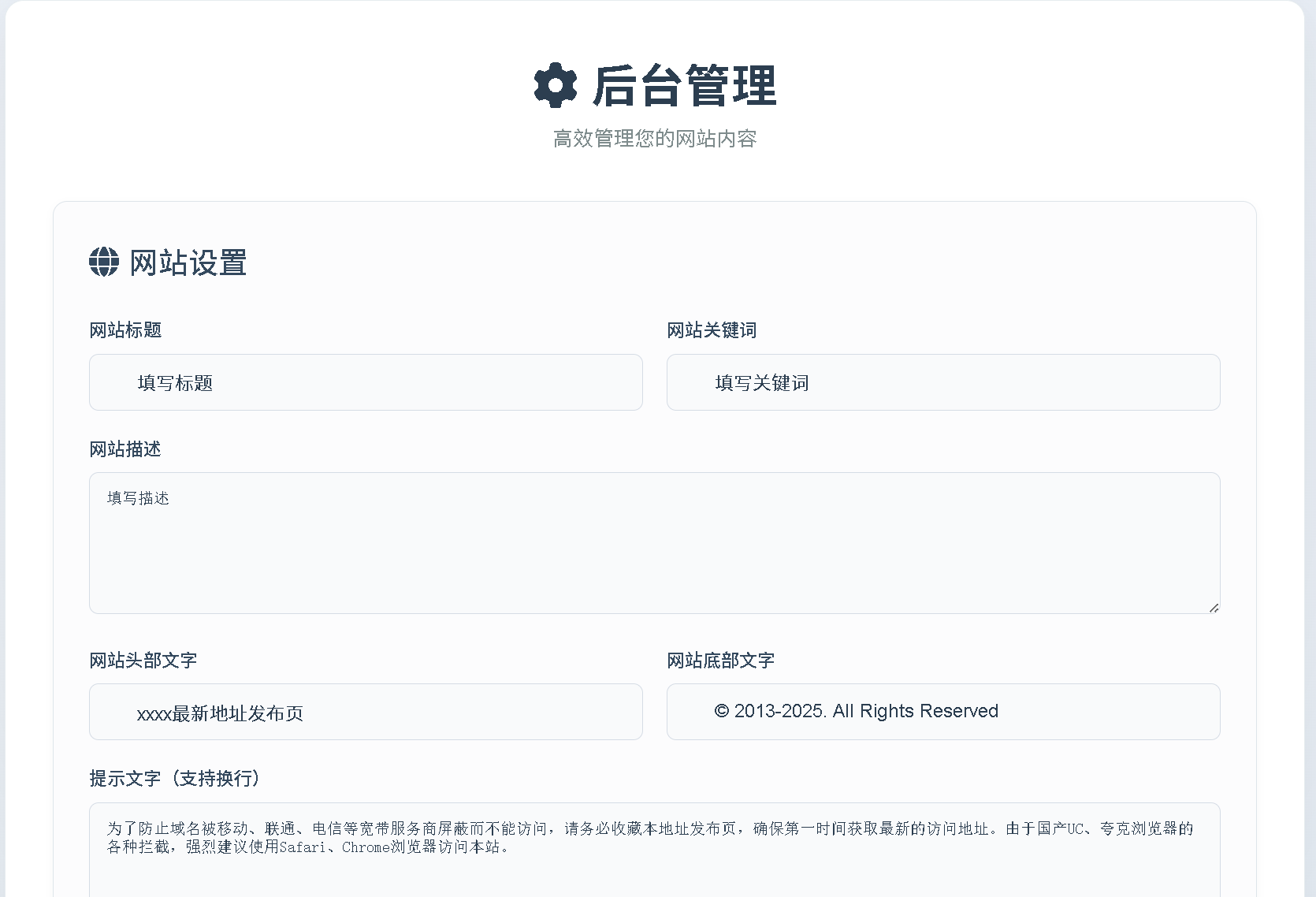Click the 网站标题 field label
The image size is (1316, 897).
125,330
